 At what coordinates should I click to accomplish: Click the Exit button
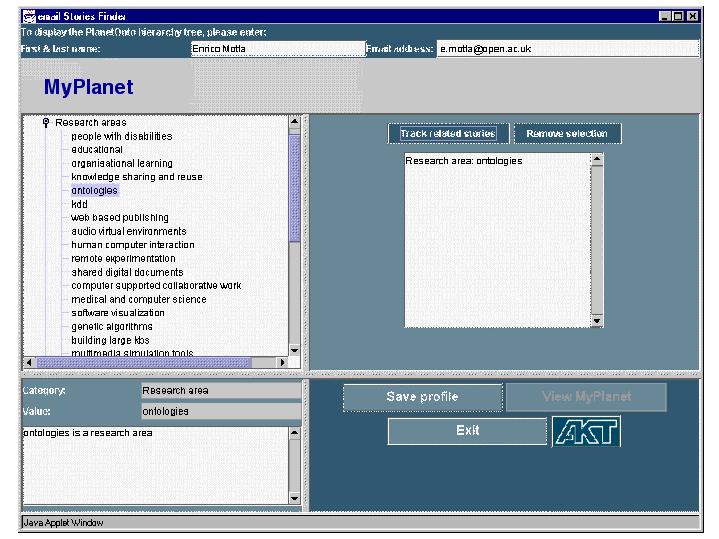pos(467,431)
